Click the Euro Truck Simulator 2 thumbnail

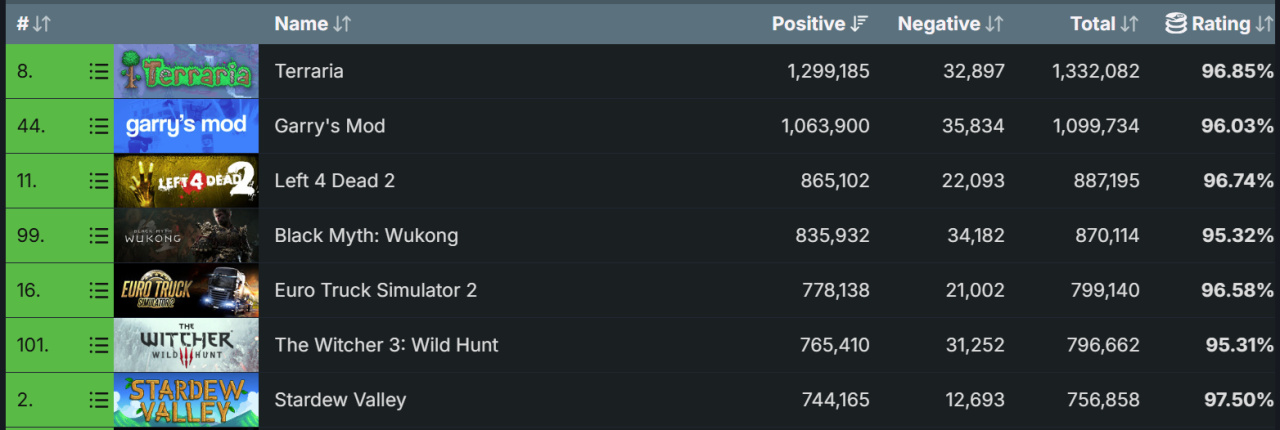[x=186, y=291]
